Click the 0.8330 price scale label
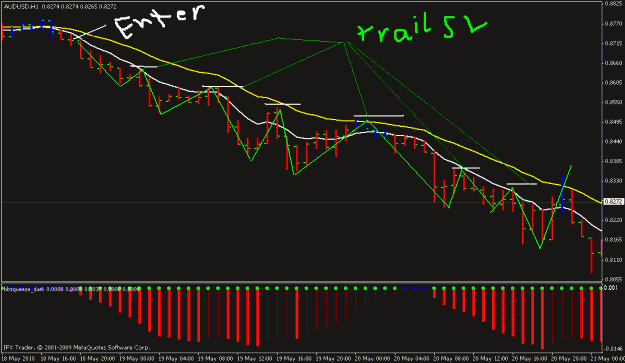The width and height of the screenshot is (625, 363). 613,181
